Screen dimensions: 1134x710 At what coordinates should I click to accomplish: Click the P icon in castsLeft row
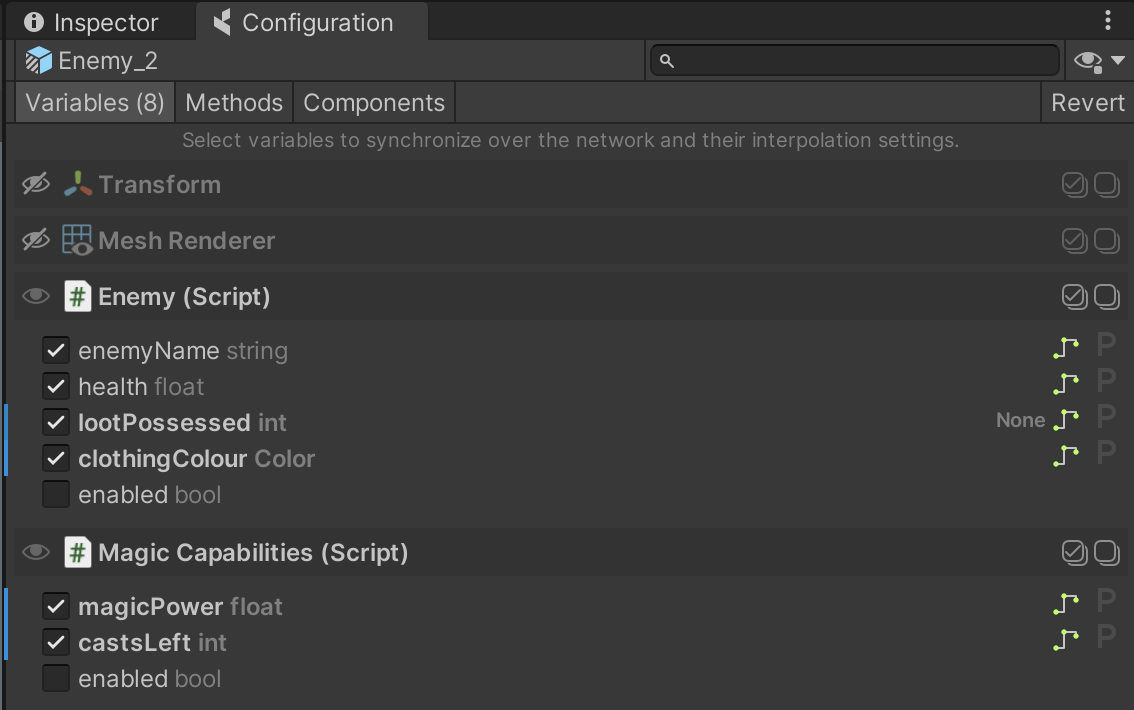point(1105,638)
